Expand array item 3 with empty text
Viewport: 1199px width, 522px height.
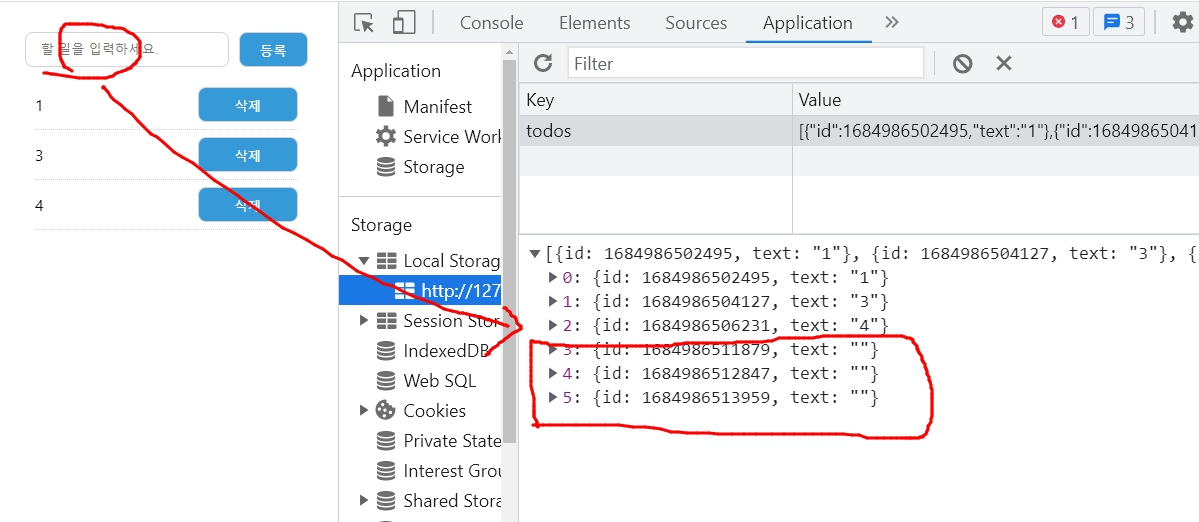click(555, 350)
